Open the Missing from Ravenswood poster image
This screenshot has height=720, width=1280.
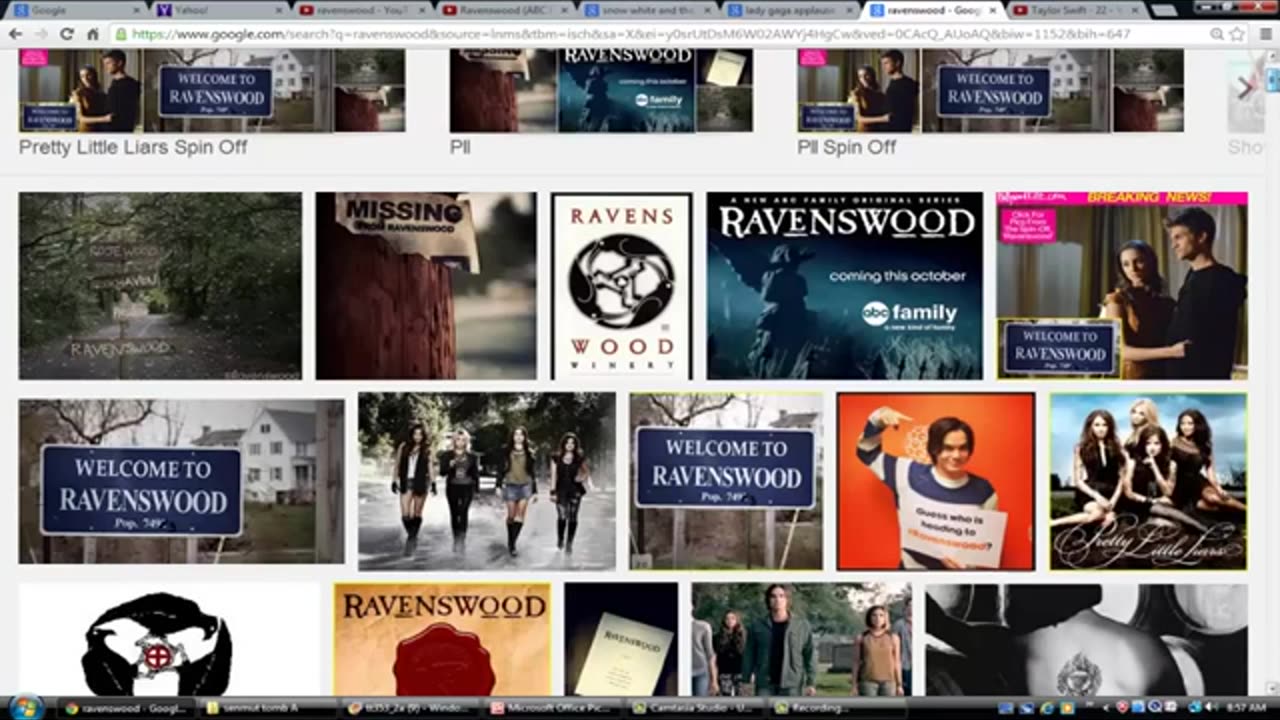pyautogui.click(x=426, y=286)
